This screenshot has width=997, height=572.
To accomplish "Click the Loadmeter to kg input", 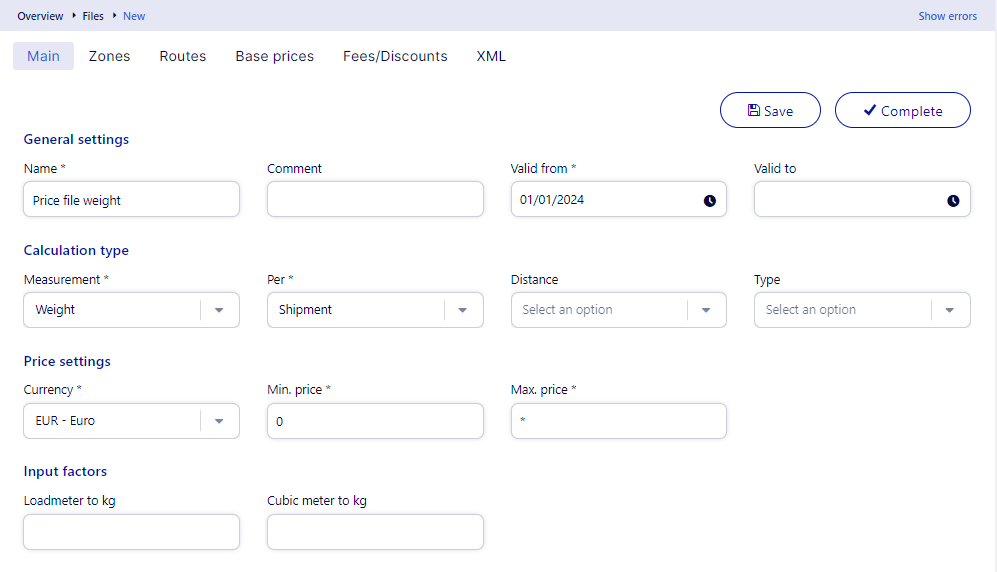I will [x=131, y=532].
